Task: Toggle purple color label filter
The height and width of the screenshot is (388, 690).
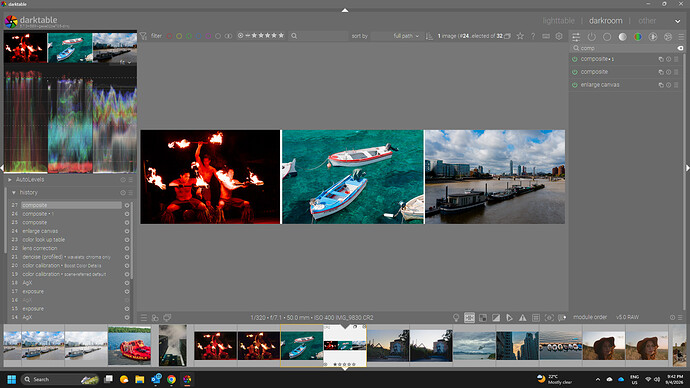Action: (x=208, y=36)
